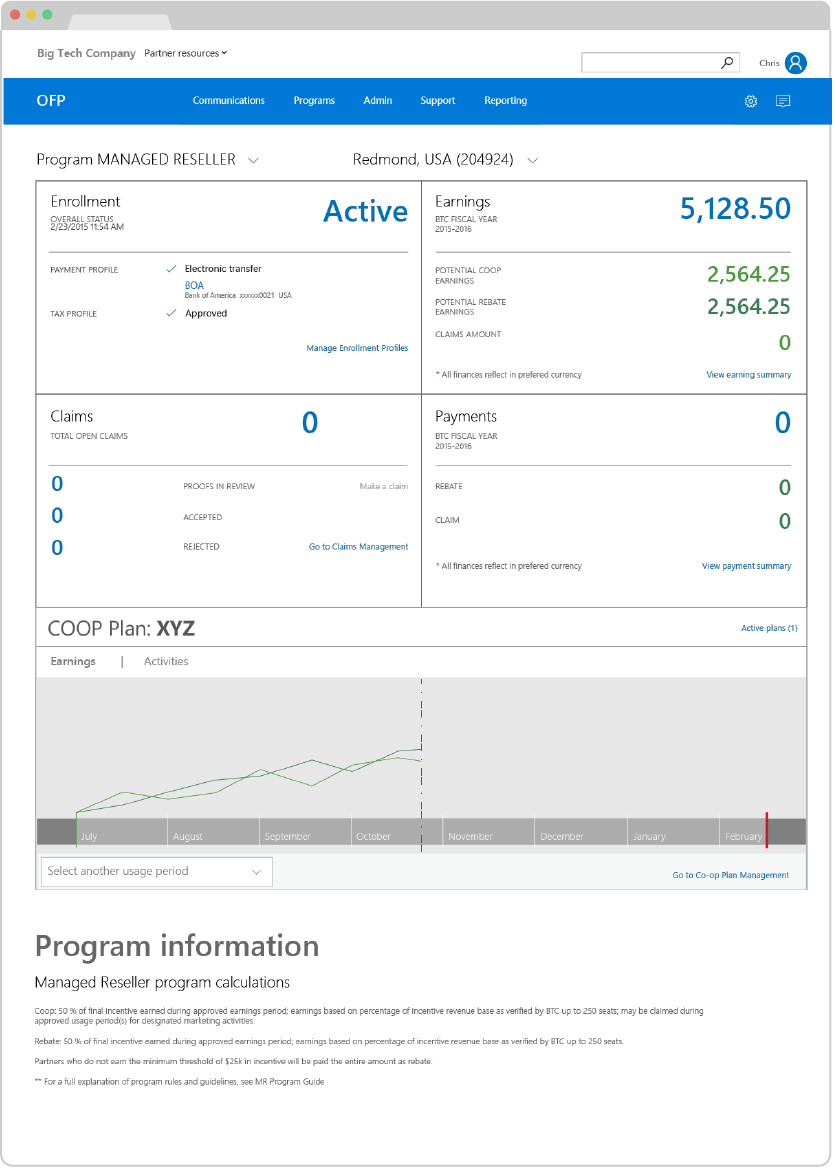Open Chris's profile avatar

(x=795, y=62)
